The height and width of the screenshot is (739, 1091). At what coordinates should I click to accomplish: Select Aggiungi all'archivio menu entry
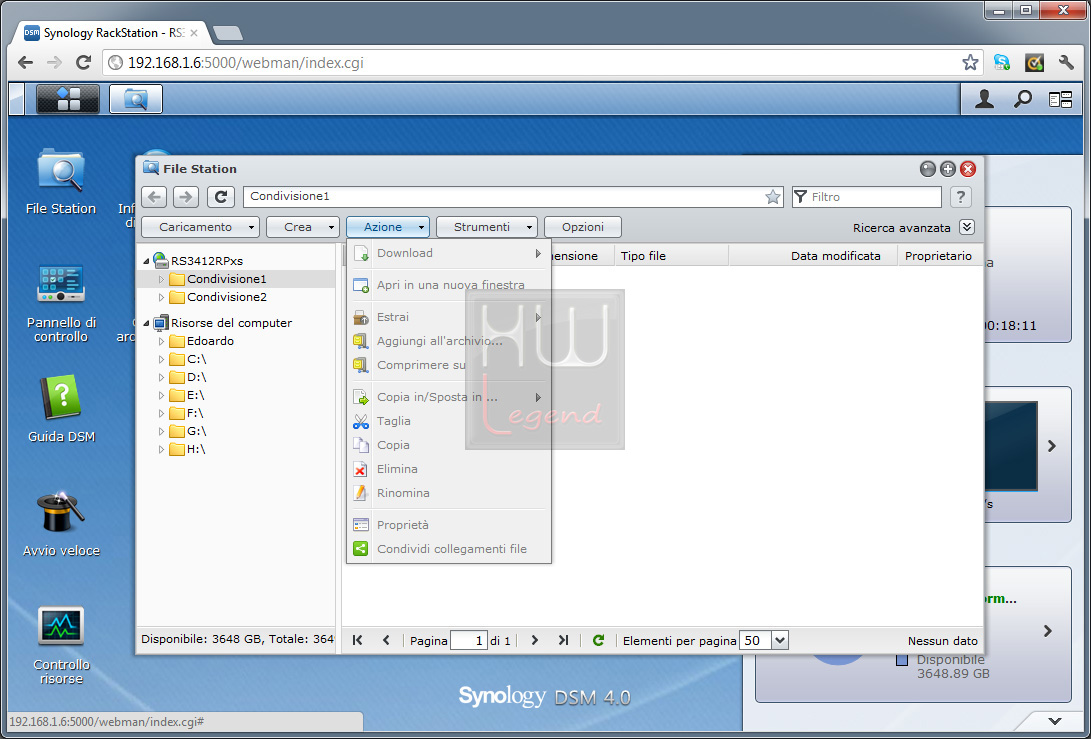(x=449, y=341)
